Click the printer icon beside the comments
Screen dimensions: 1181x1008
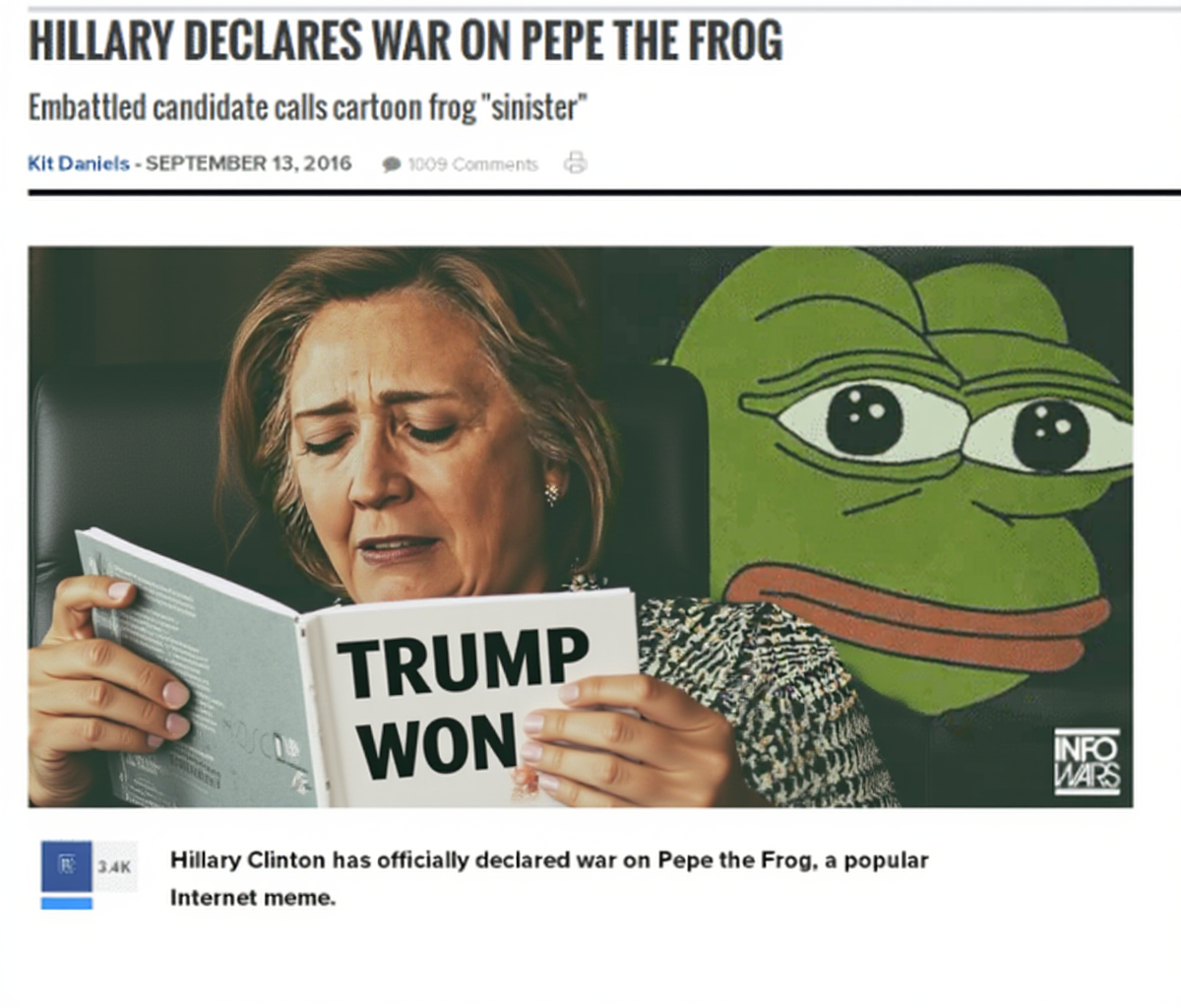[x=575, y=162]
